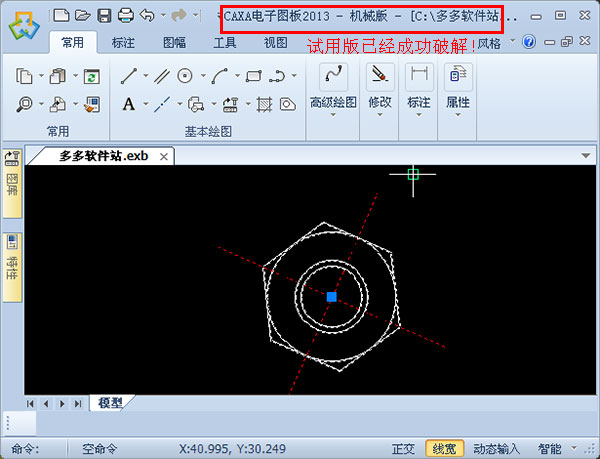Click the Undo arrow icon

click(x=148, y=15)
